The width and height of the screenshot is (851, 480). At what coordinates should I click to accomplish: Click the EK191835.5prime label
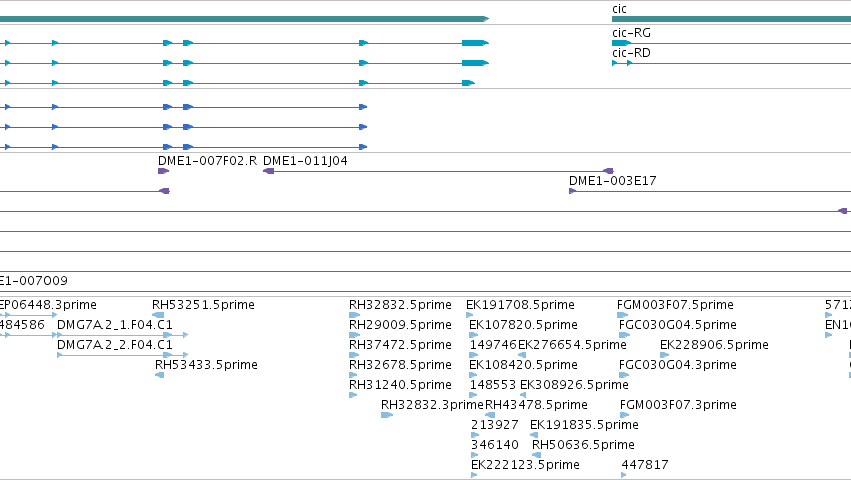pyautogui.click(x=584, y=425)
